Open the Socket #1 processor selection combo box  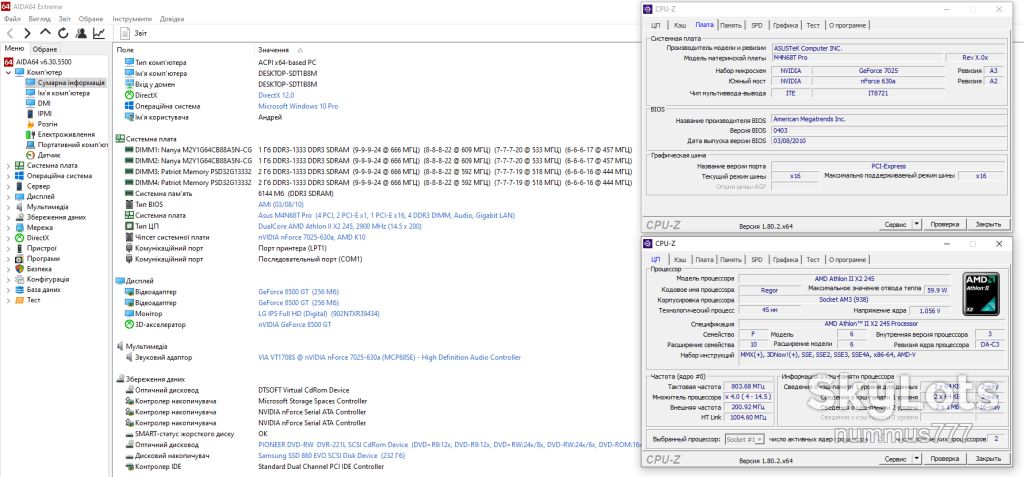744,439
